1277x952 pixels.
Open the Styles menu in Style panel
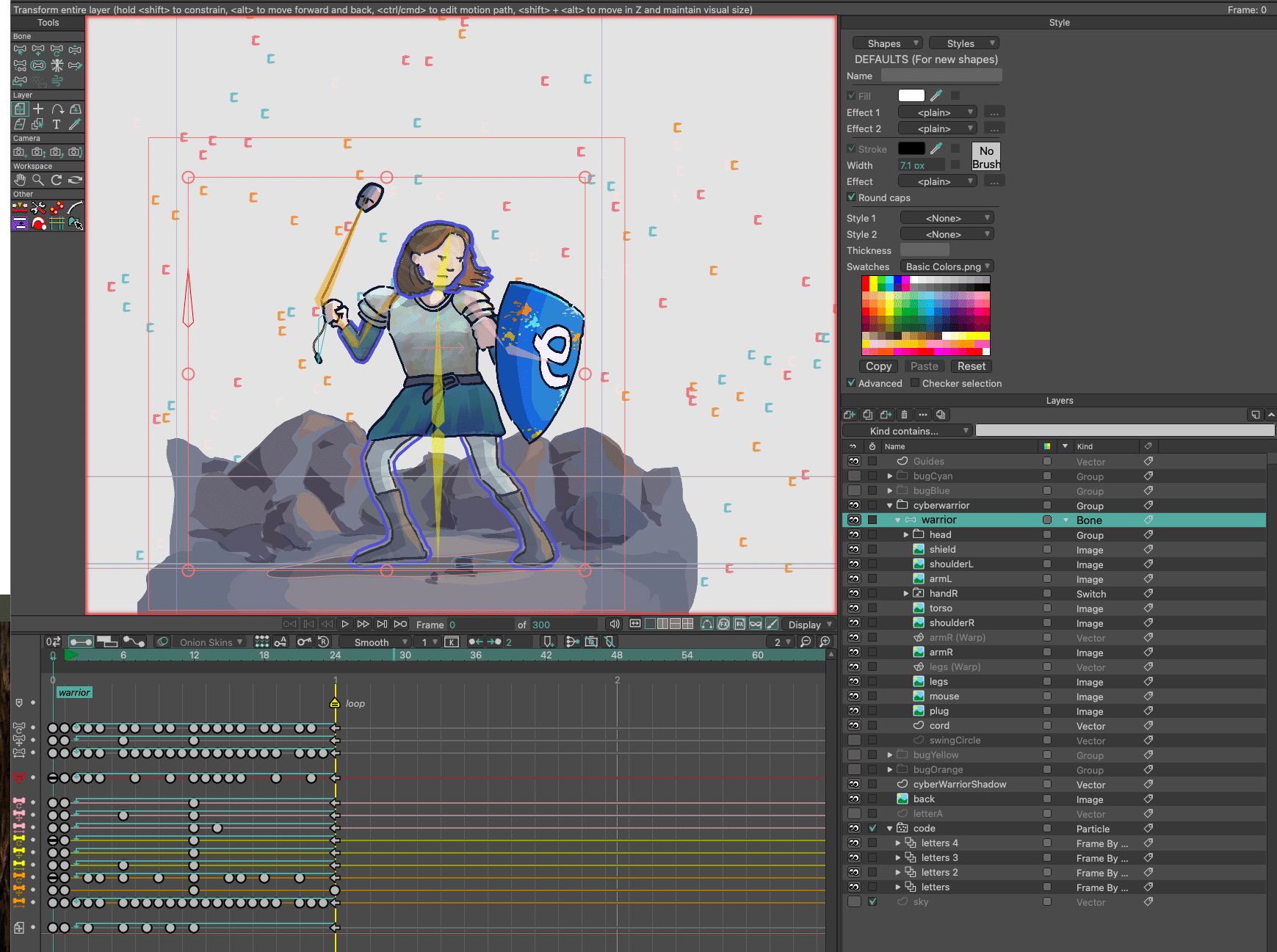click(963, 43)
